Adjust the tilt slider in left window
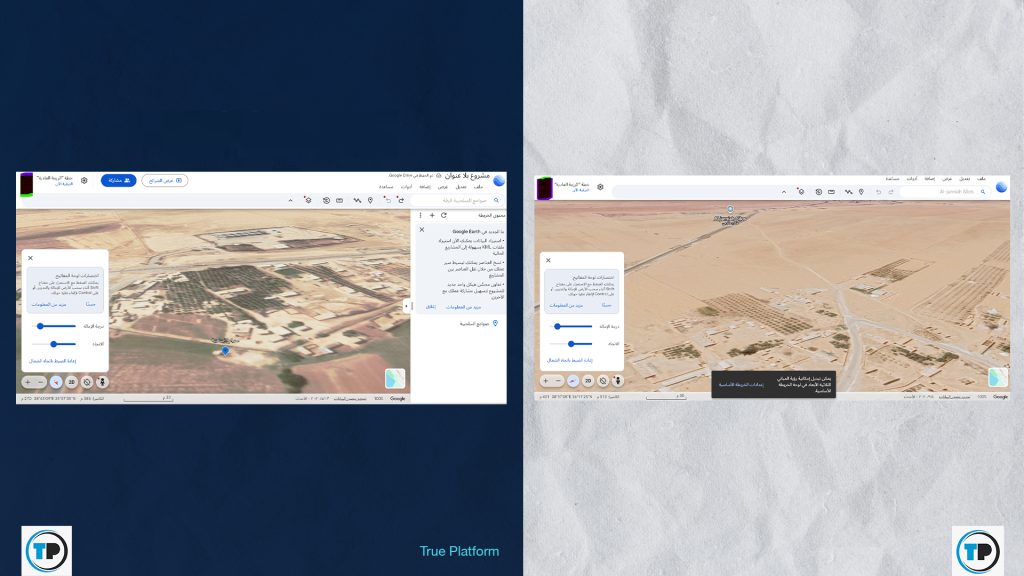The height and width of the screenshot is (576, 1024). tap(56, 326)
